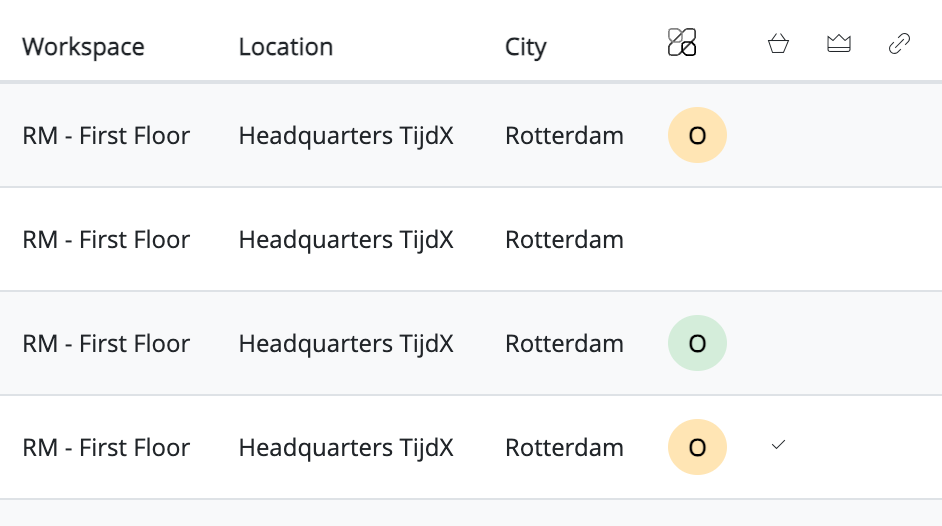Image resolution: width=942 pixels, height=526 pixels.
Task: Click Rotterdam in the row with the checkmark
Action: (x=564, y=447)
